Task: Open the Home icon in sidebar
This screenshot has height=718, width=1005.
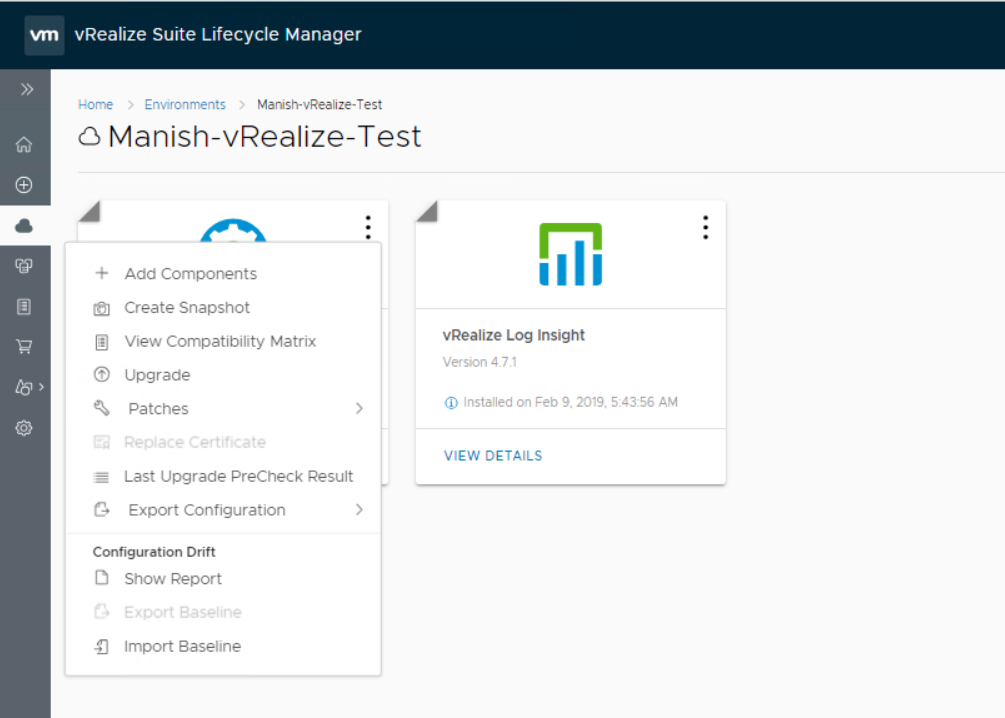Action: click(x=25, y=145)
